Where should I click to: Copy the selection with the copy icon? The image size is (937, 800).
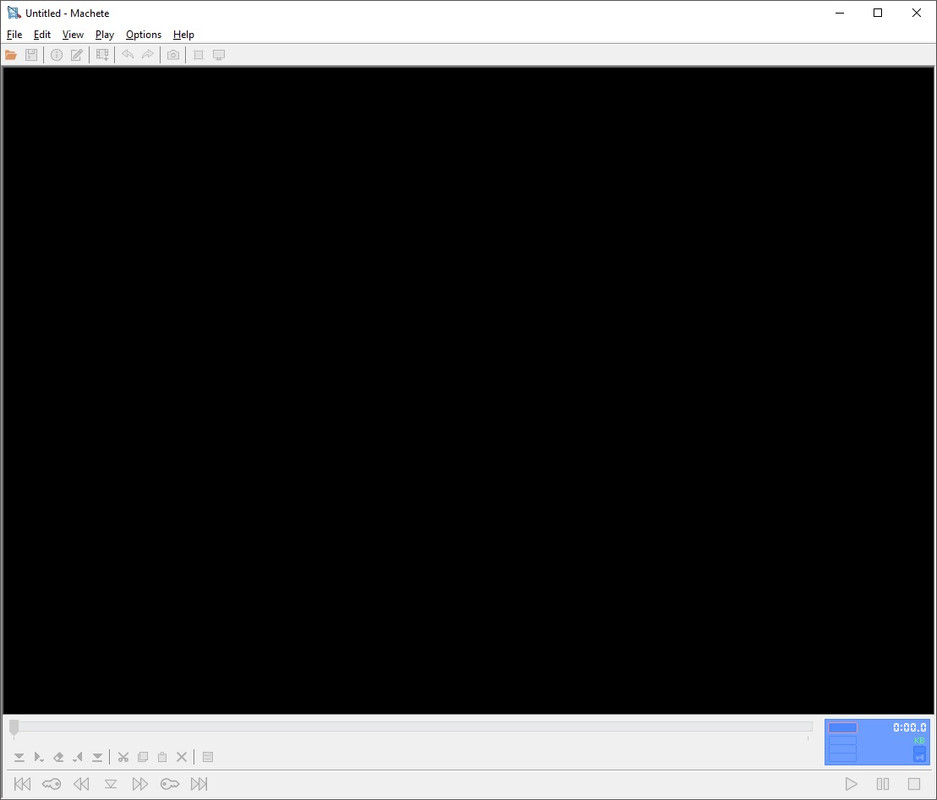click(x=143, y=757)
